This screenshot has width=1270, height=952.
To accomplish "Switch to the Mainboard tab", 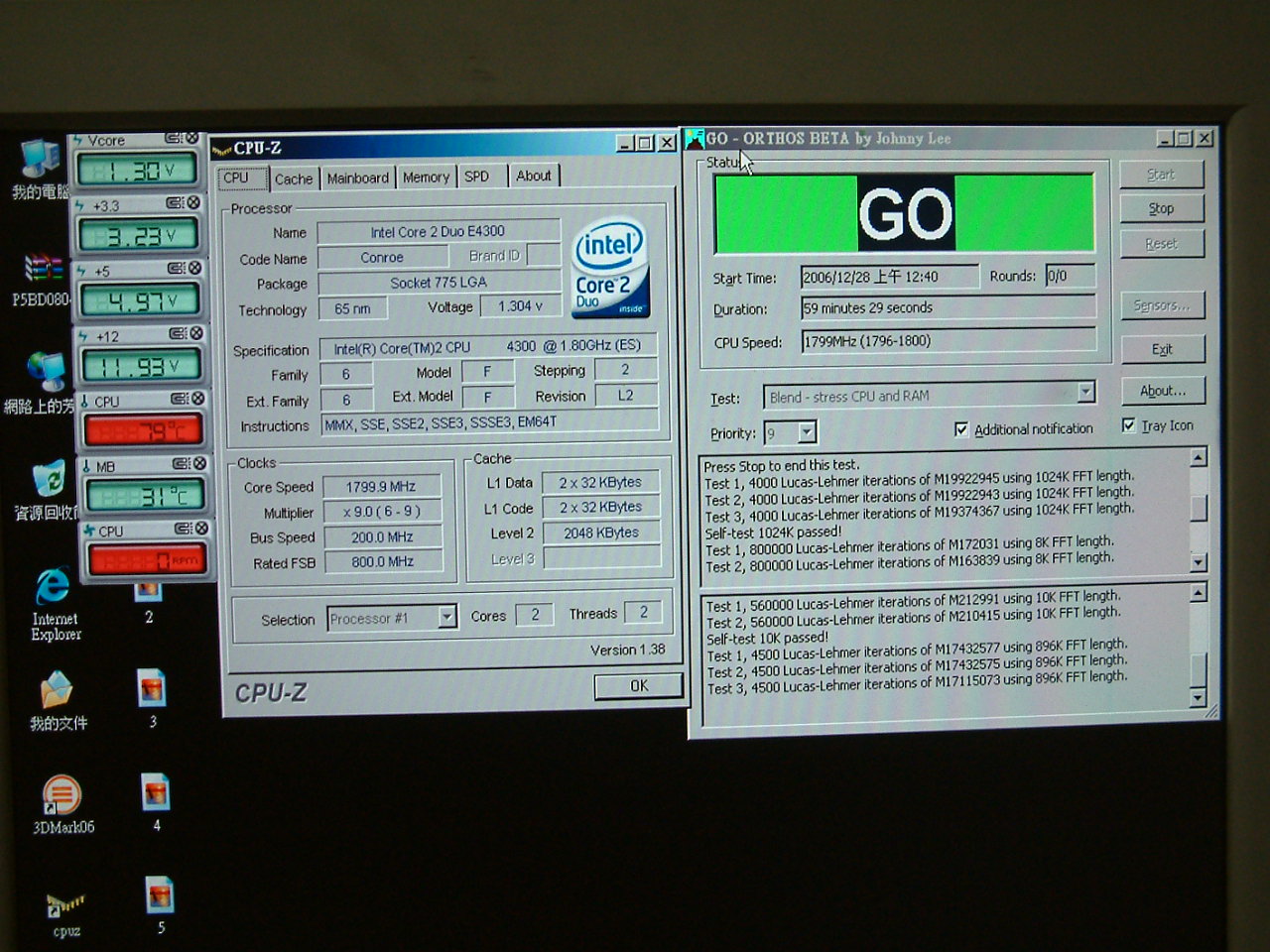I will 357,178.
